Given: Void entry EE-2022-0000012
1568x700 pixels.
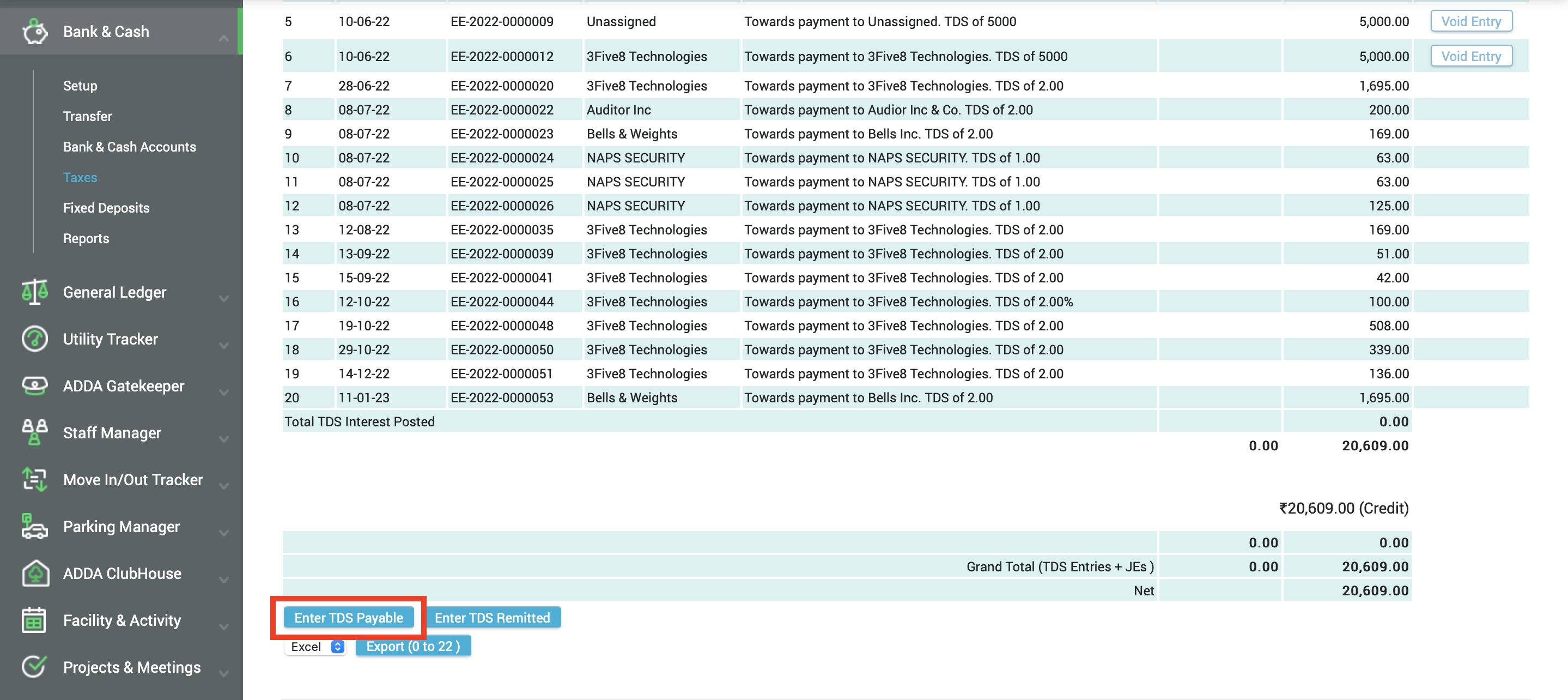Looking at the screenshot, I should [1471, 56].
